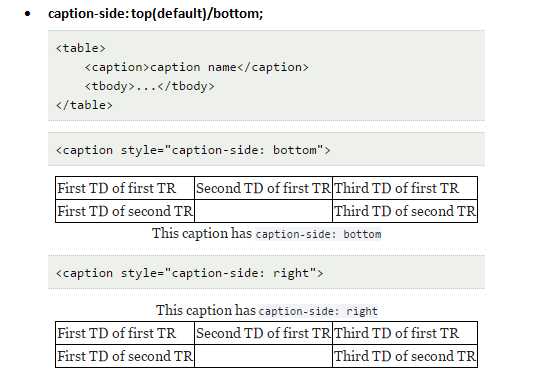The image size is (557, 391).
Task: Click 'First TD of first TR' in second table
Action: (117, 333)
